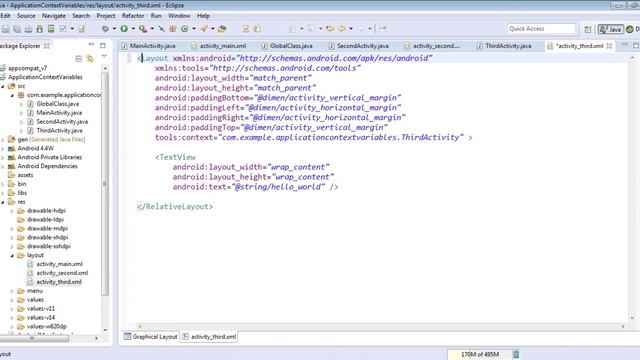Collapse the res folder
The height and width of the screenshot is (360, 640).
pyautogui.click(x=3, y=202)
